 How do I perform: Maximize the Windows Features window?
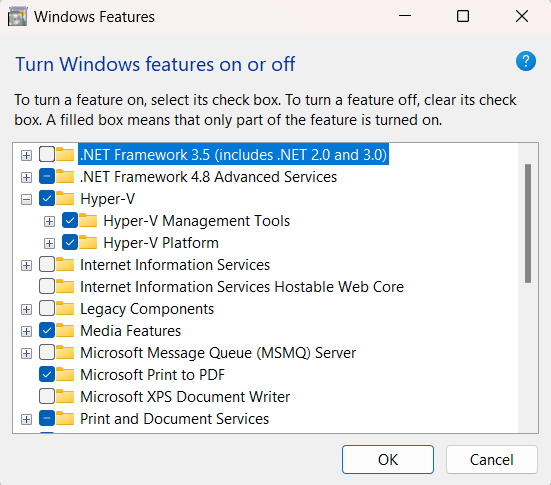coord(462,16)
